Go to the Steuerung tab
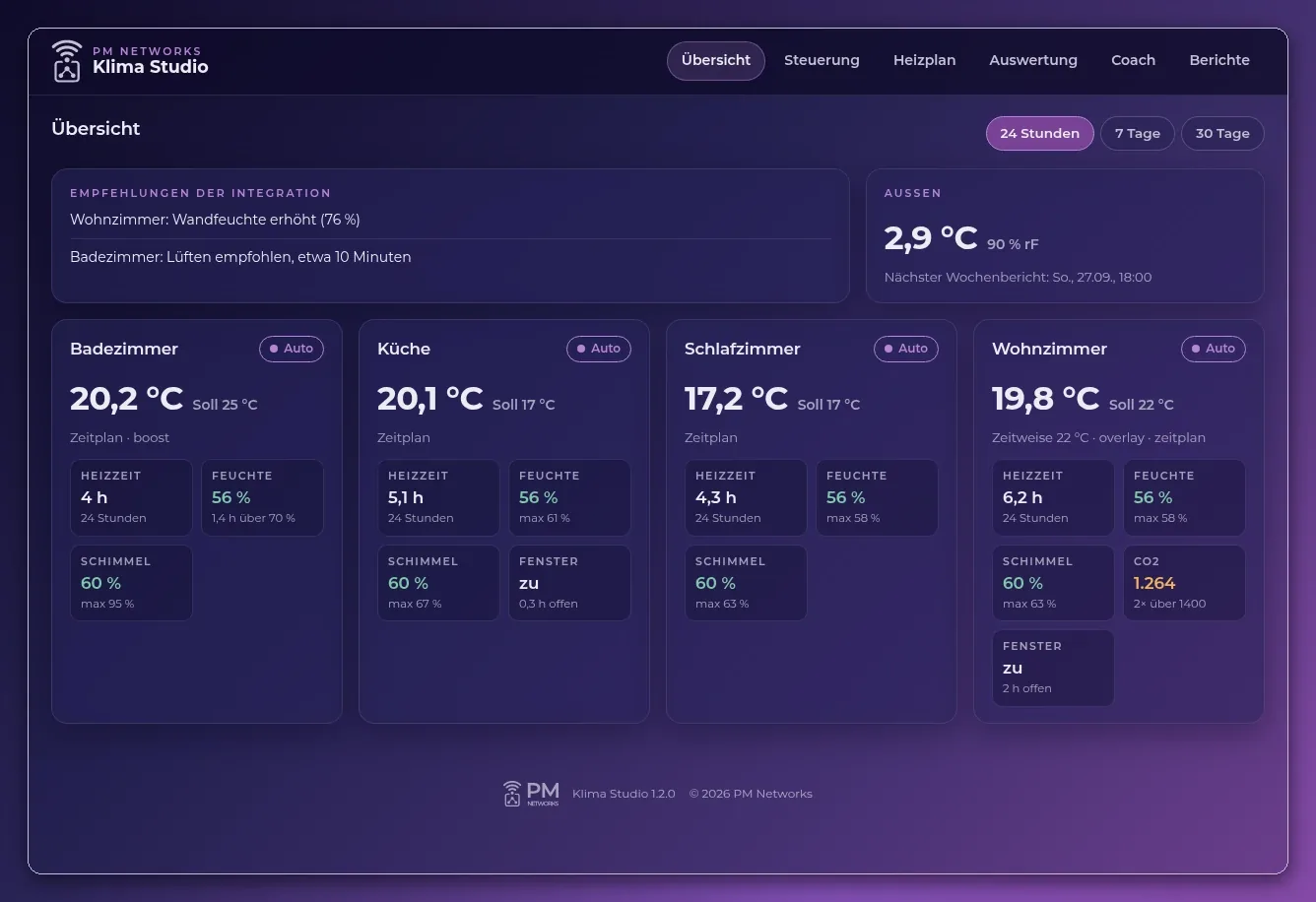 coord(822,61)
